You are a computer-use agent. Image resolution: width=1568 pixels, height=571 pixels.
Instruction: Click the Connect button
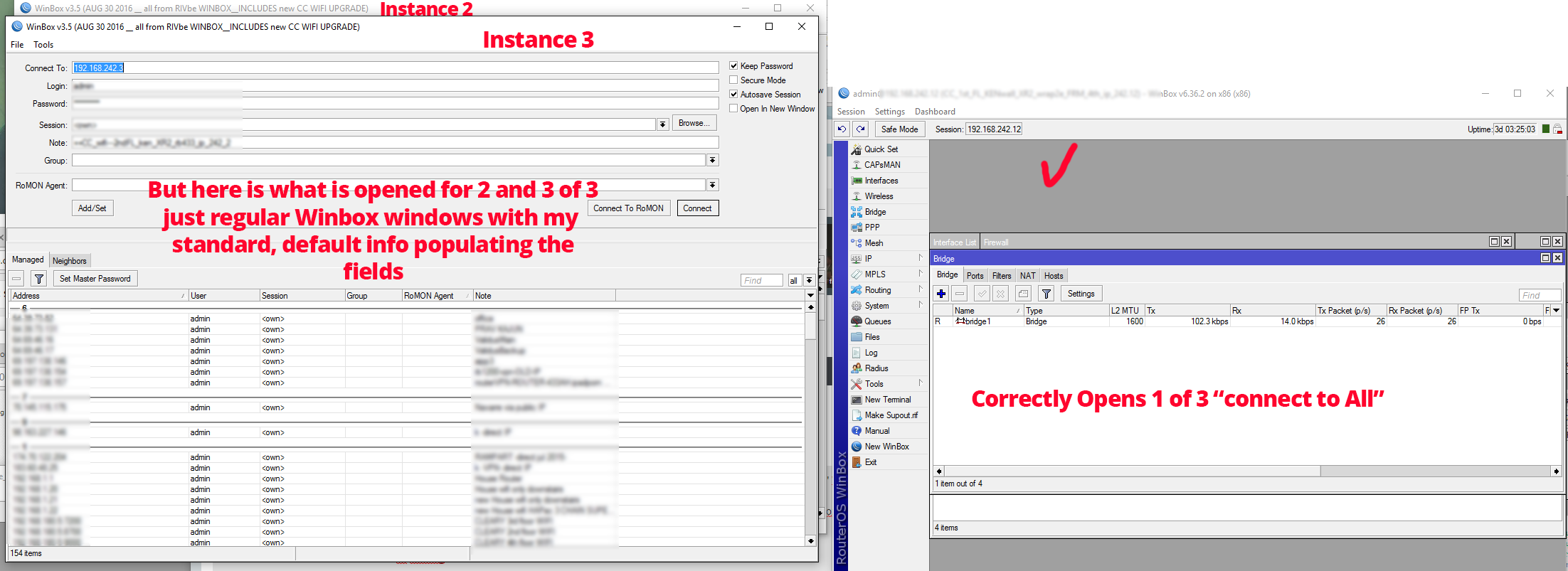click(x=697, y=208)
